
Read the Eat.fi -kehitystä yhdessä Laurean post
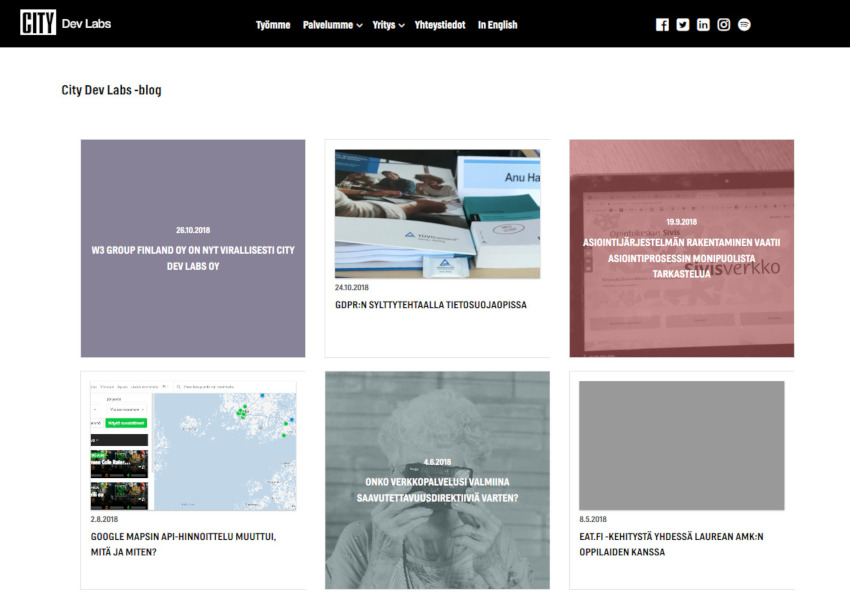tap(671, 544)
